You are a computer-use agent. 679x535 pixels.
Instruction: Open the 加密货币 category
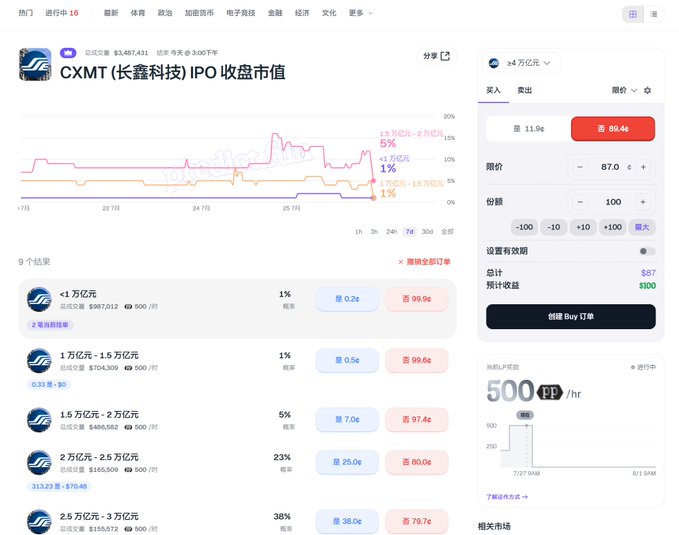[199, 13]
